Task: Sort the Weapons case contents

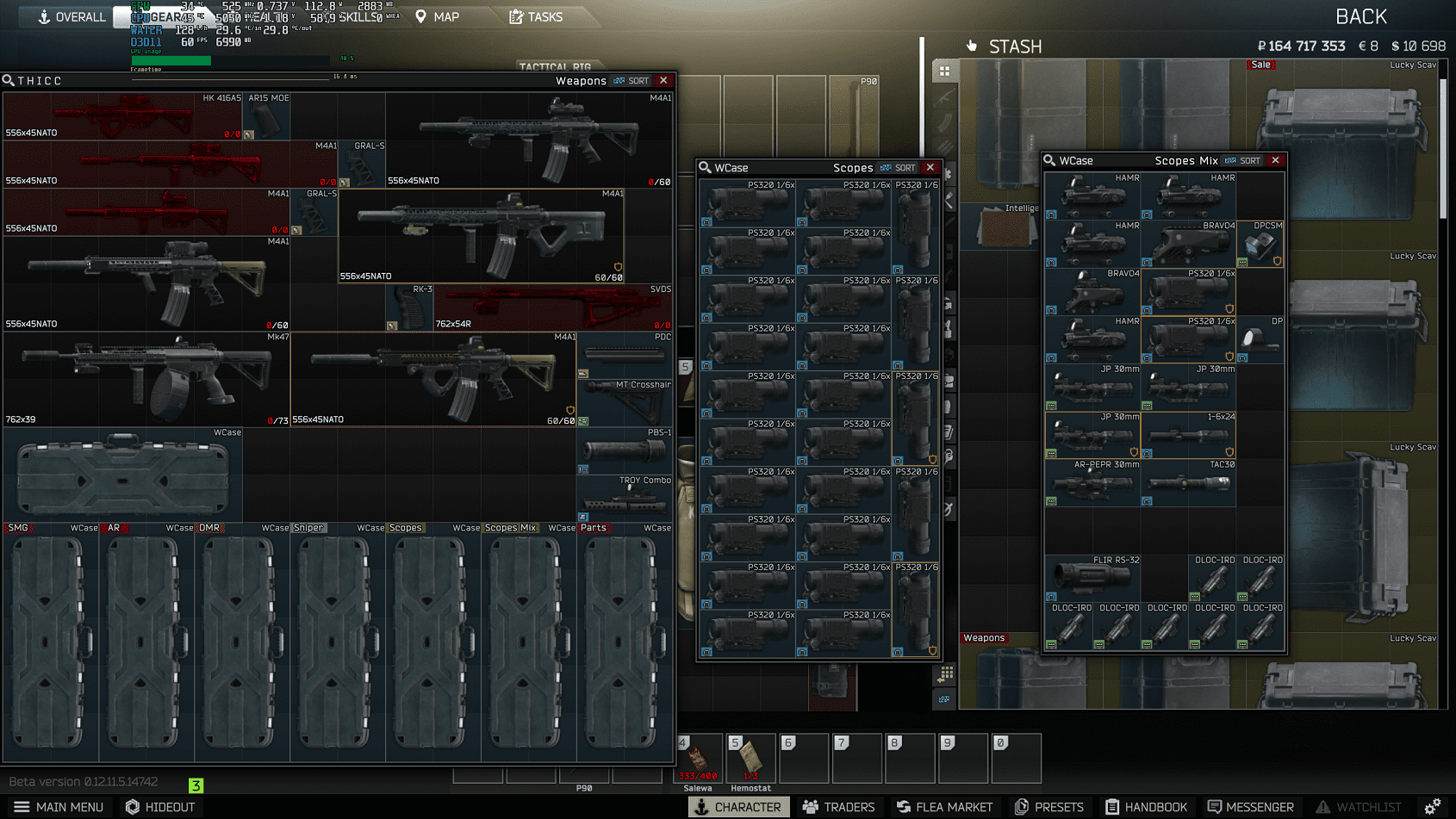Action: [x=632, y=81]
